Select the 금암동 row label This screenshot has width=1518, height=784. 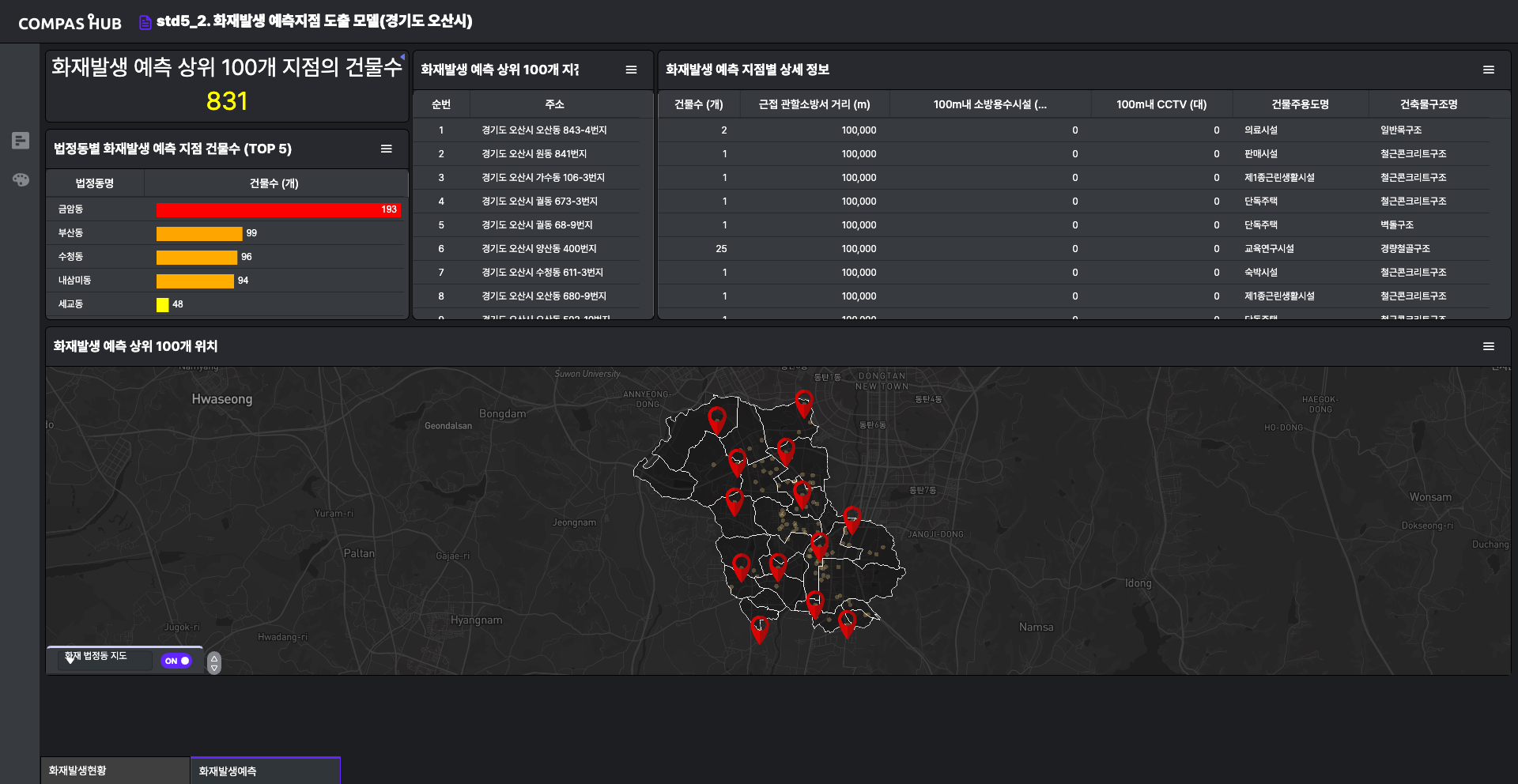tap(70, 209)
